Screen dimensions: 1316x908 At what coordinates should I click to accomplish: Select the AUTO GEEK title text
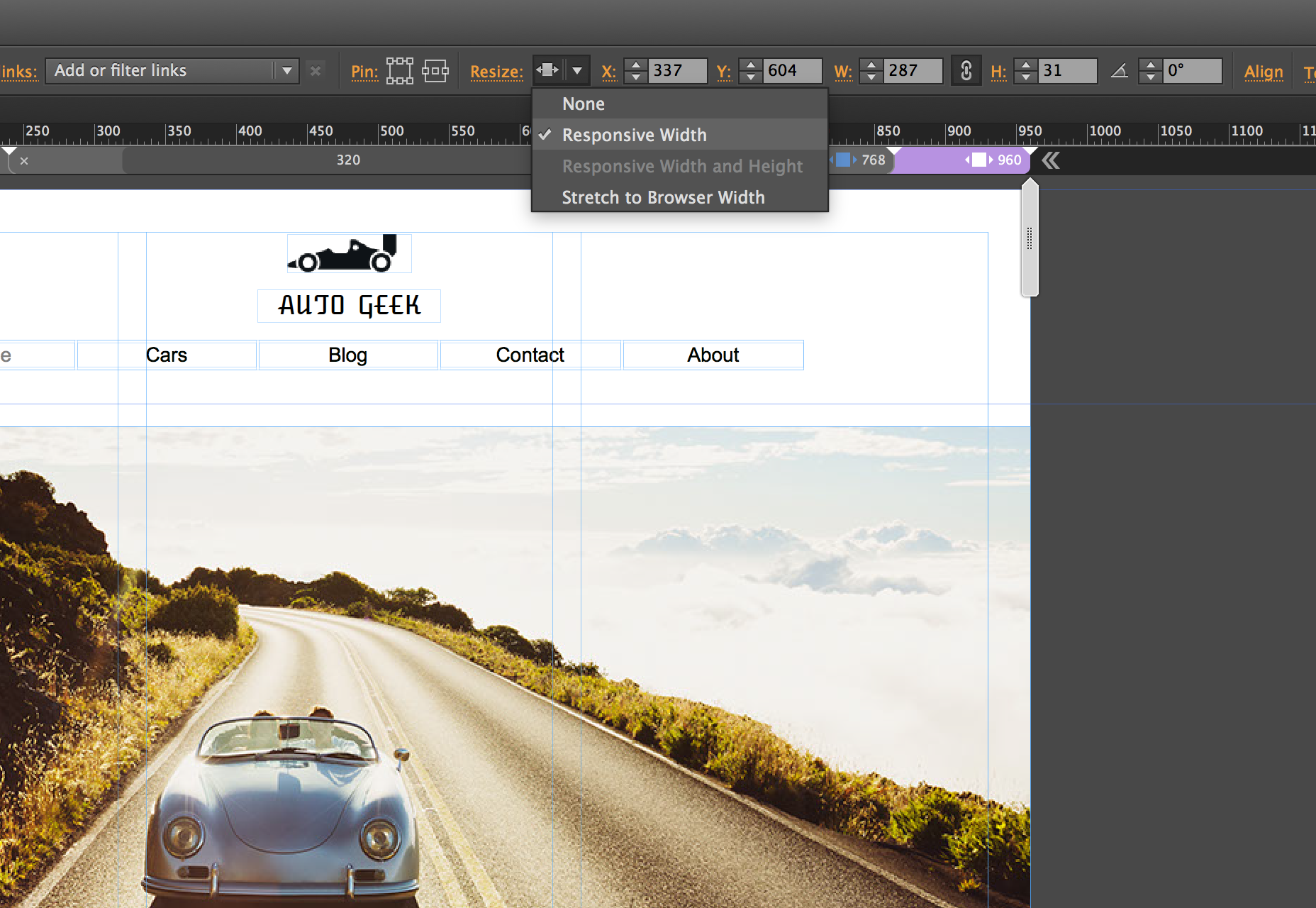click(349, 306)
